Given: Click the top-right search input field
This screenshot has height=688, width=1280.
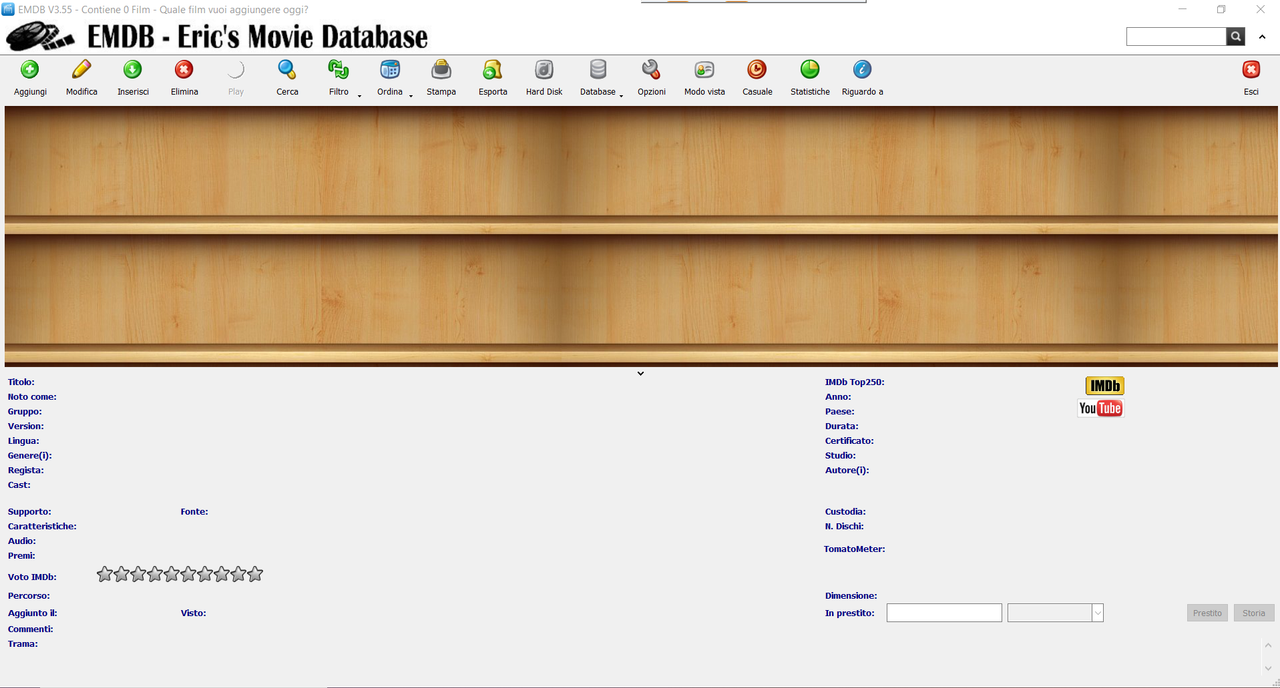Looking at the screenshot, I should click(1176, 37).
